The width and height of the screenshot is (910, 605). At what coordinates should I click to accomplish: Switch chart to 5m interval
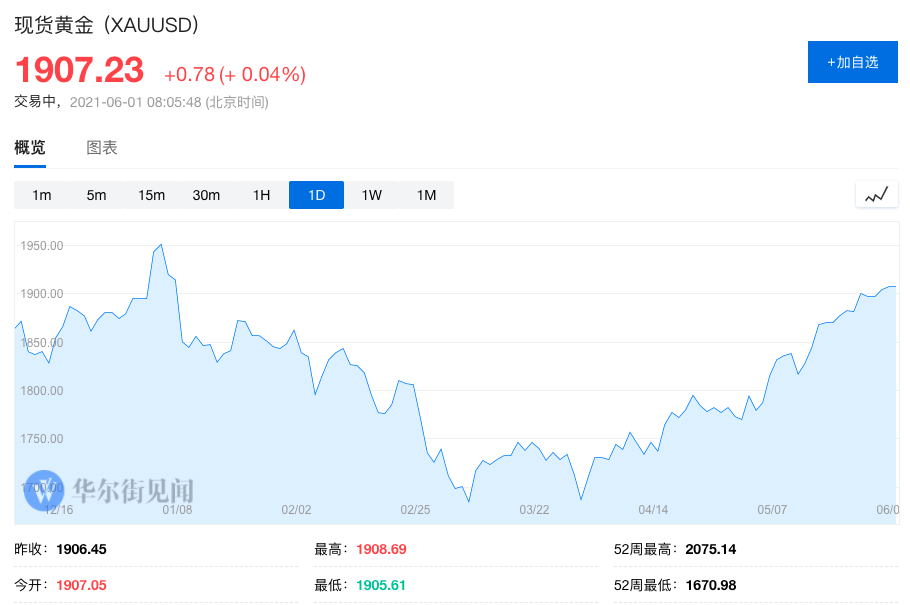pos(96,195)
